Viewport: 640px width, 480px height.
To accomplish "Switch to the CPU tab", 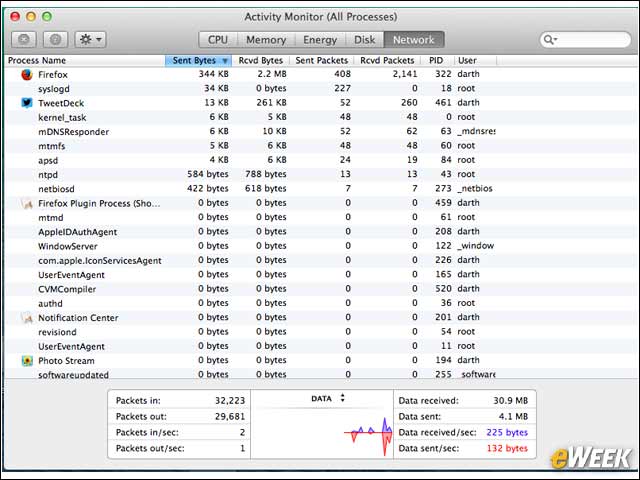I will tap(218, 40).
